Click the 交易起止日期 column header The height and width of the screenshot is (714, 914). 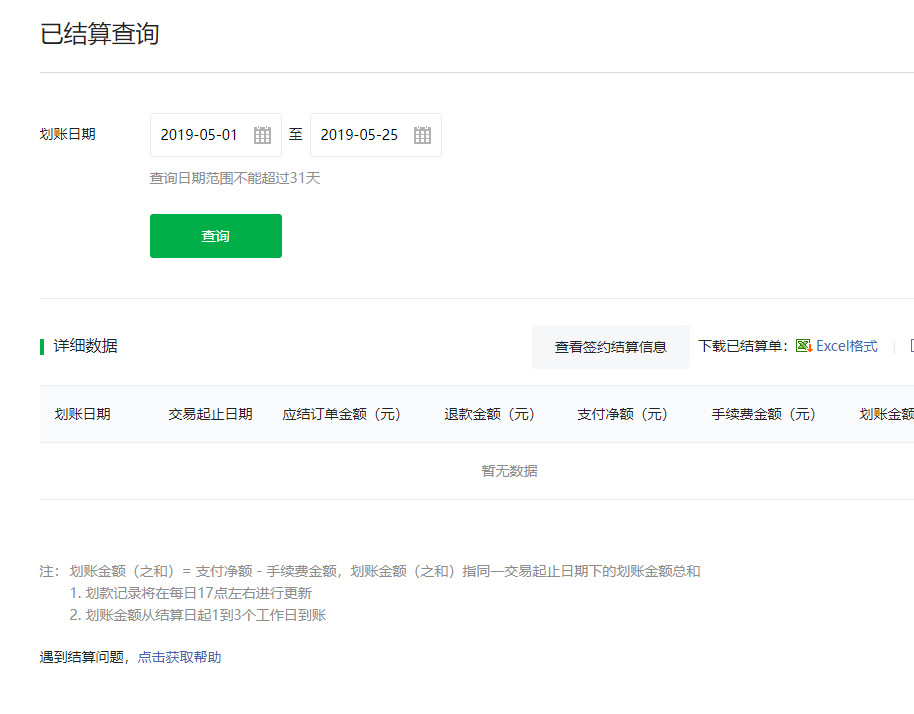point(210,414)
